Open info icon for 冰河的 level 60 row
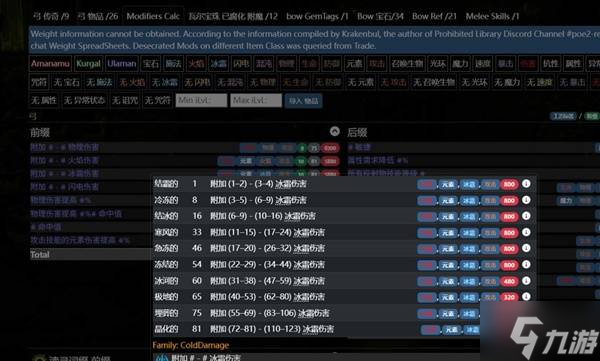This screenshot has width=600, height=361. coord(526,281)
